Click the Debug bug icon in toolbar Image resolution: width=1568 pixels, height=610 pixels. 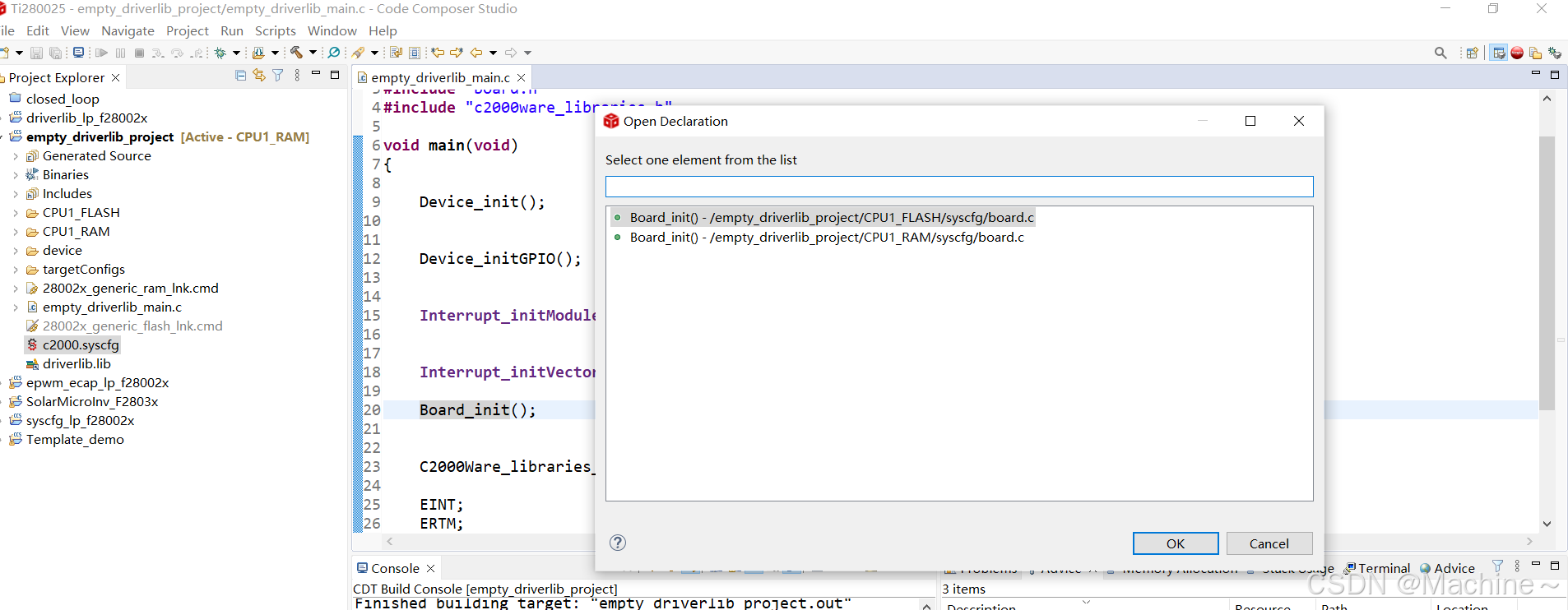pos(220,53)
